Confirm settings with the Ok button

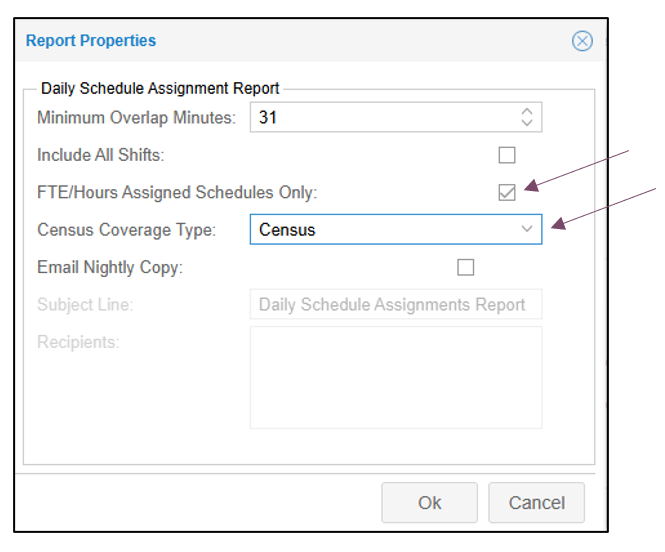[x=429, y=502]
